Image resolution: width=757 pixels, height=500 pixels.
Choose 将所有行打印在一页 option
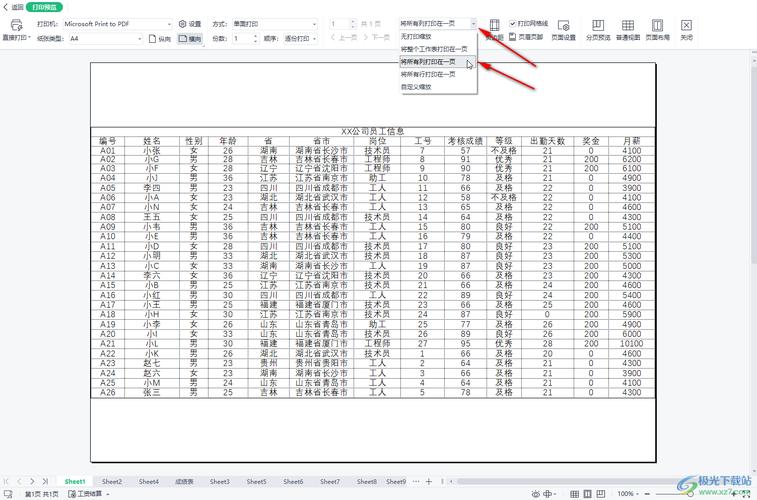[x=438, y=74]
